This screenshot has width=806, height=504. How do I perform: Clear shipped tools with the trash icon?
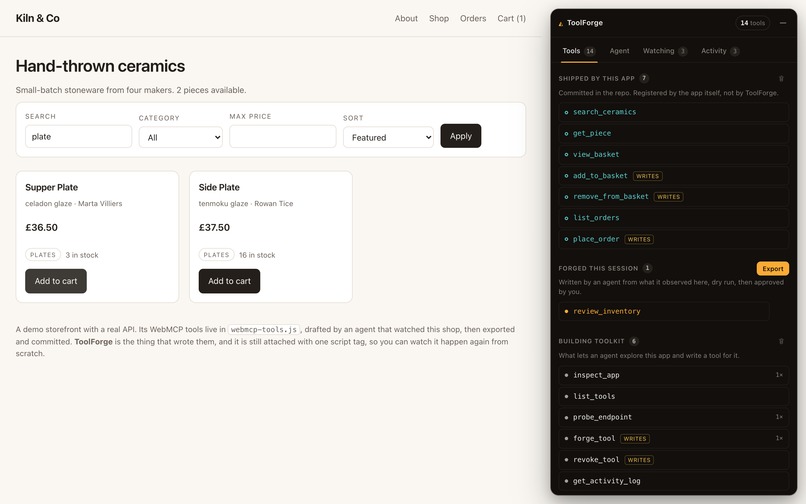(781, 79)
